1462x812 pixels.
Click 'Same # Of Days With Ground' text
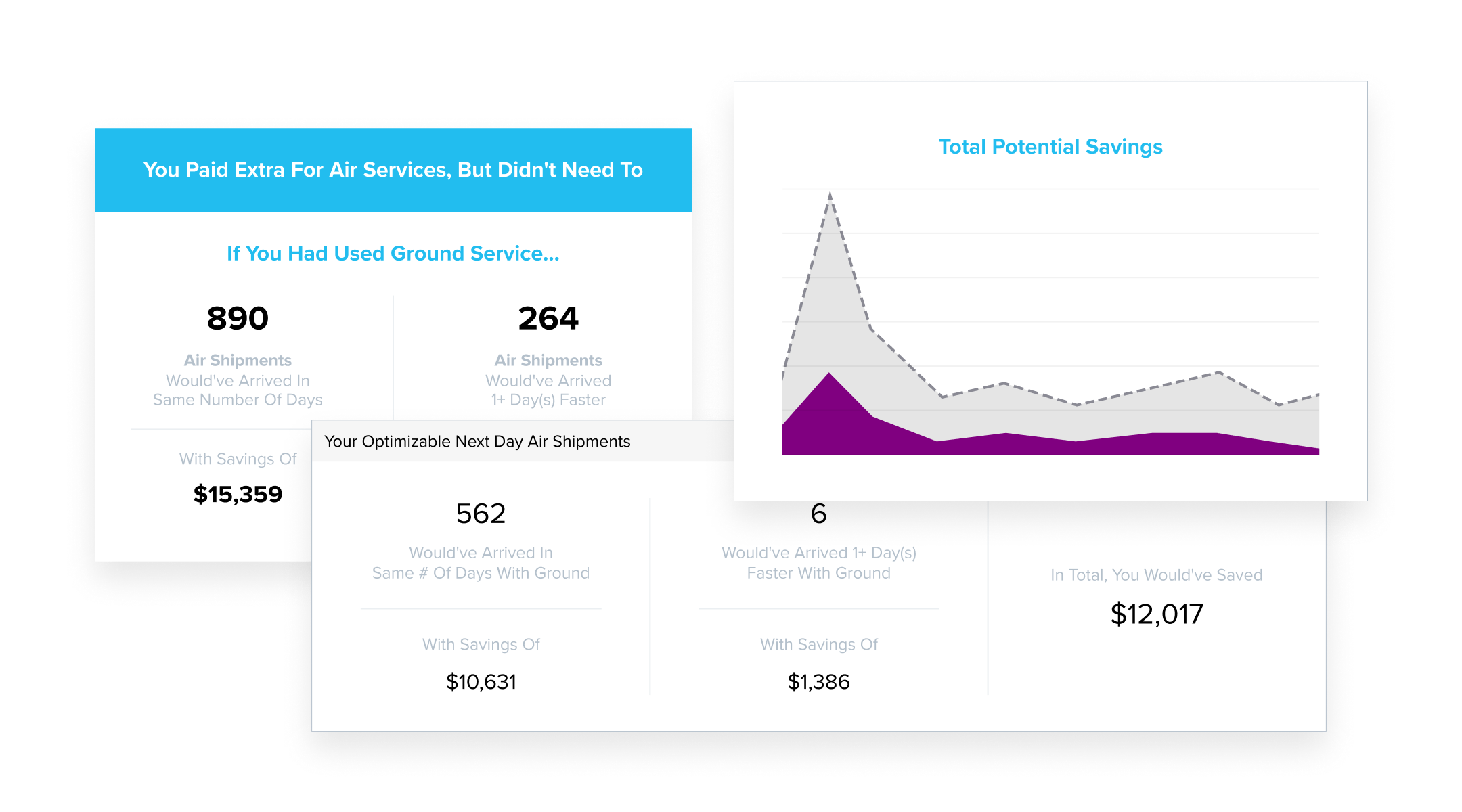(481, 573)
